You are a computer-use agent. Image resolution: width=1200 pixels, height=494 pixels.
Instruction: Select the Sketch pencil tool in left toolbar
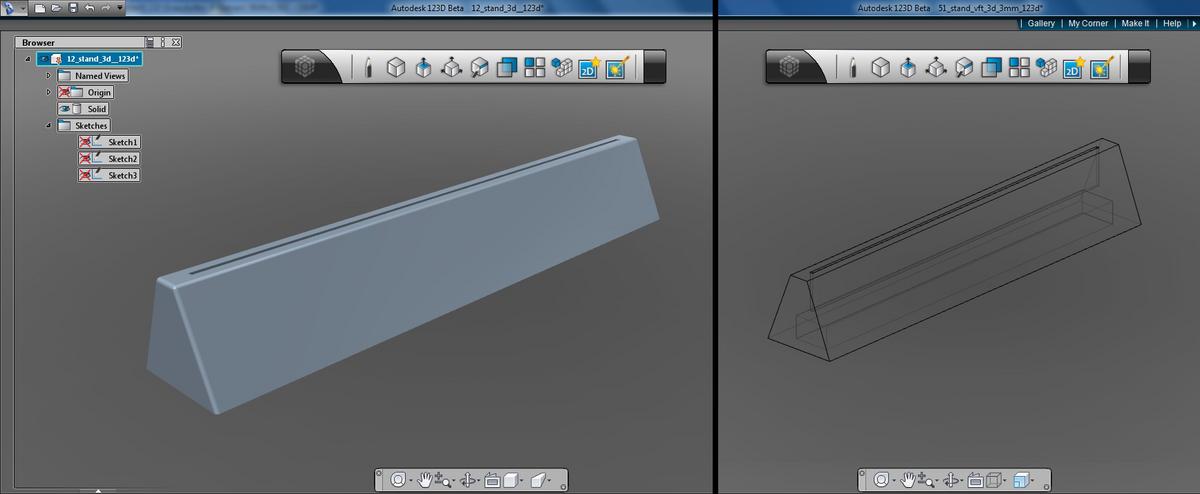click(369, 68)
